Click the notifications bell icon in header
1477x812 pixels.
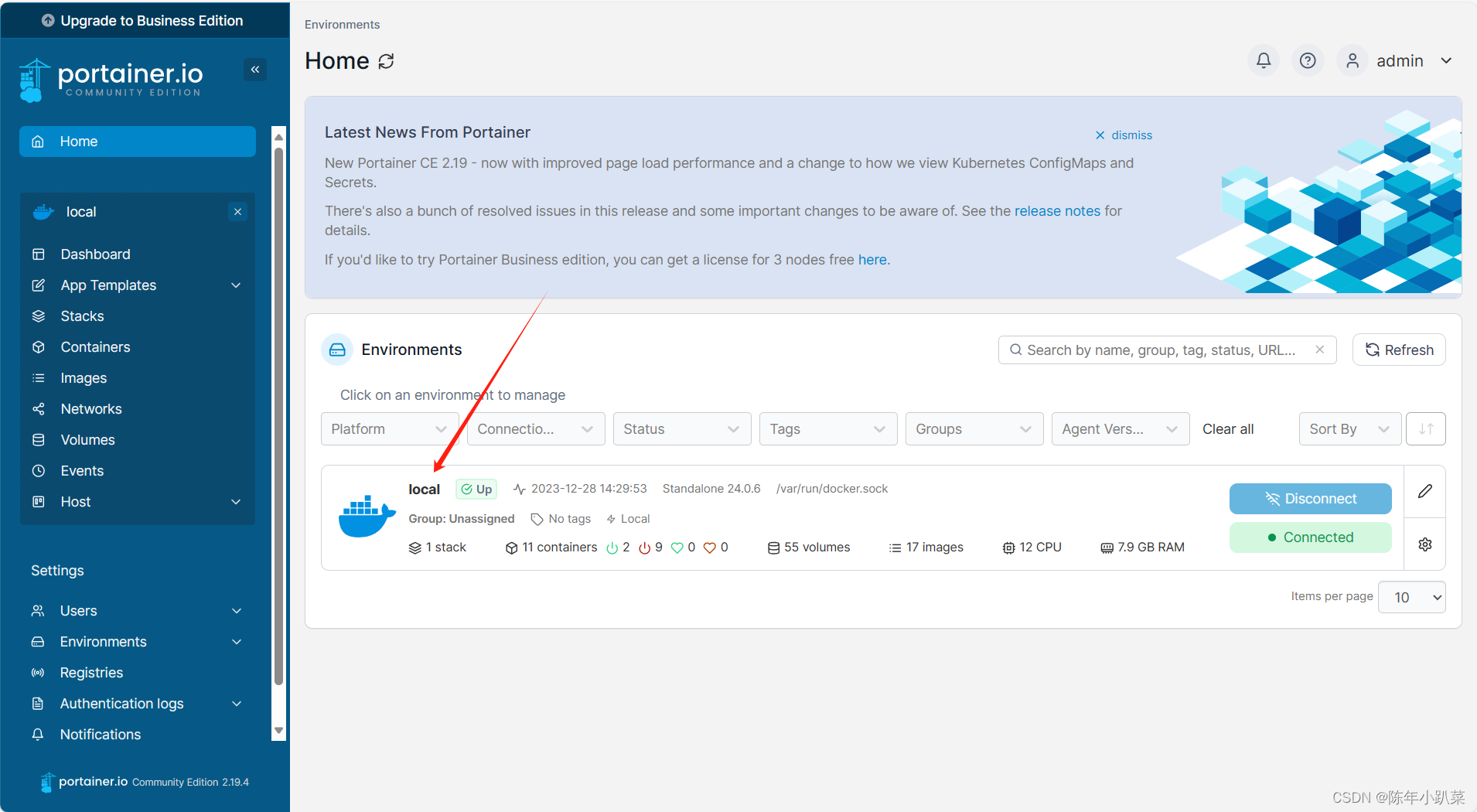[x=1264, y=60]
